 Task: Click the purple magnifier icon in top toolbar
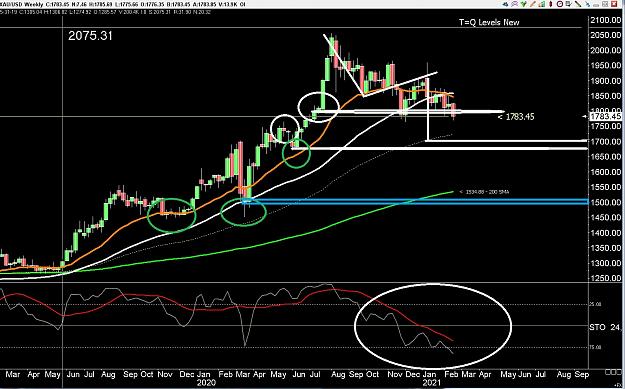pos(514,4)
